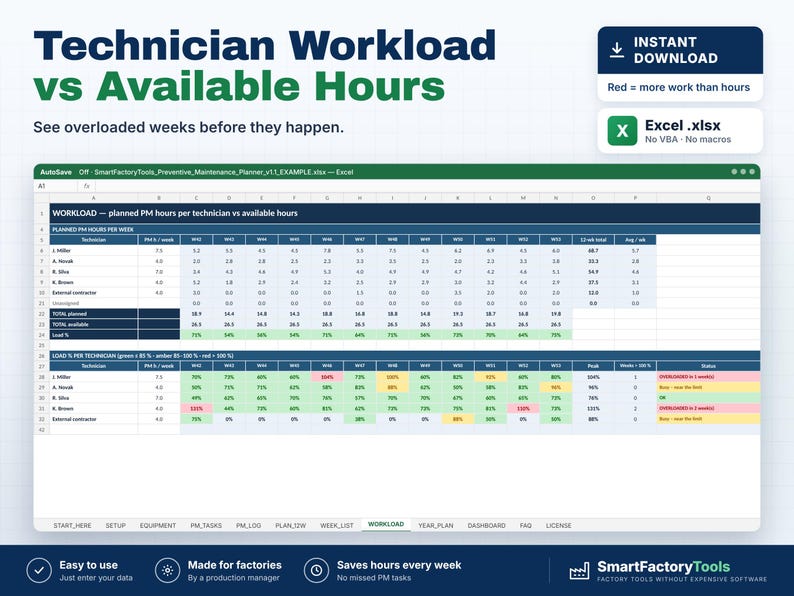Open the EQUIPMENT sheet tab
The width and height of the screenshot is (794, 596).
(158, 526)
